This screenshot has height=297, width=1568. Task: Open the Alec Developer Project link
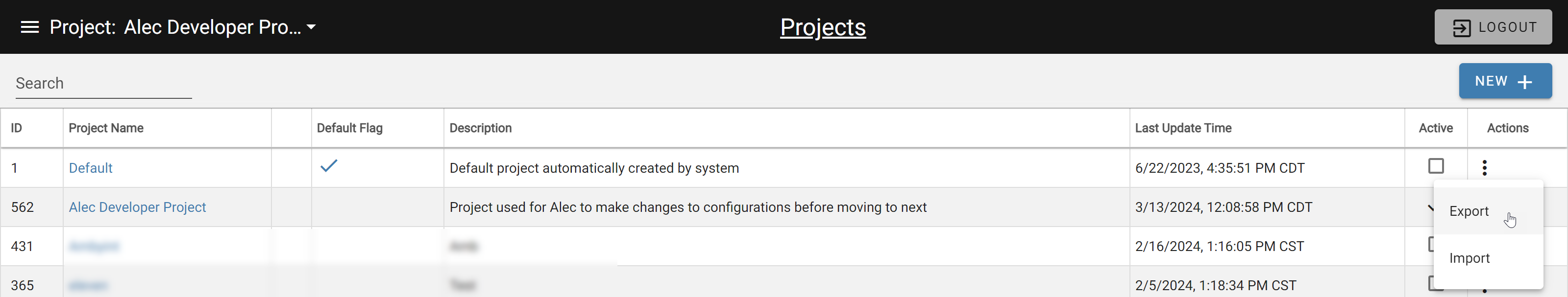coord(137,207)
